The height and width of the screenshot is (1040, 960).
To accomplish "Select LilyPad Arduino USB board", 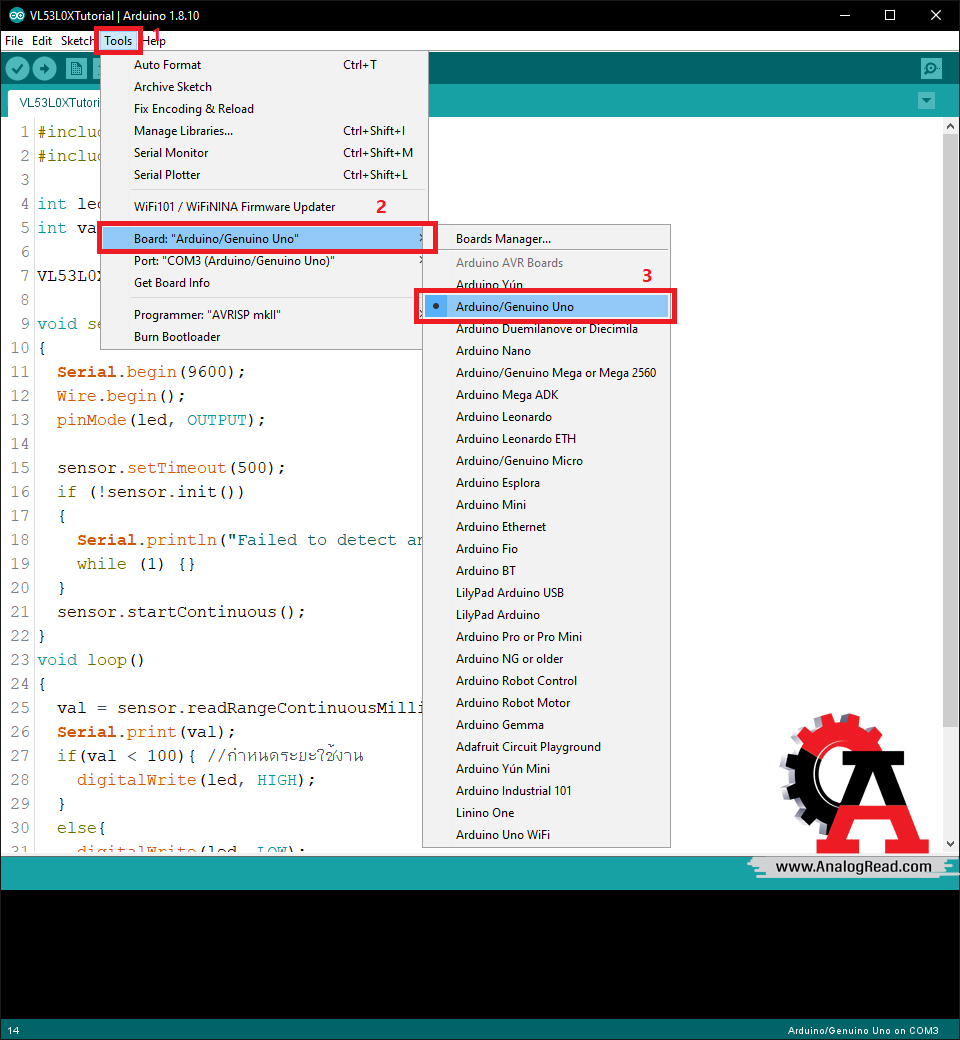I will 546,592.
